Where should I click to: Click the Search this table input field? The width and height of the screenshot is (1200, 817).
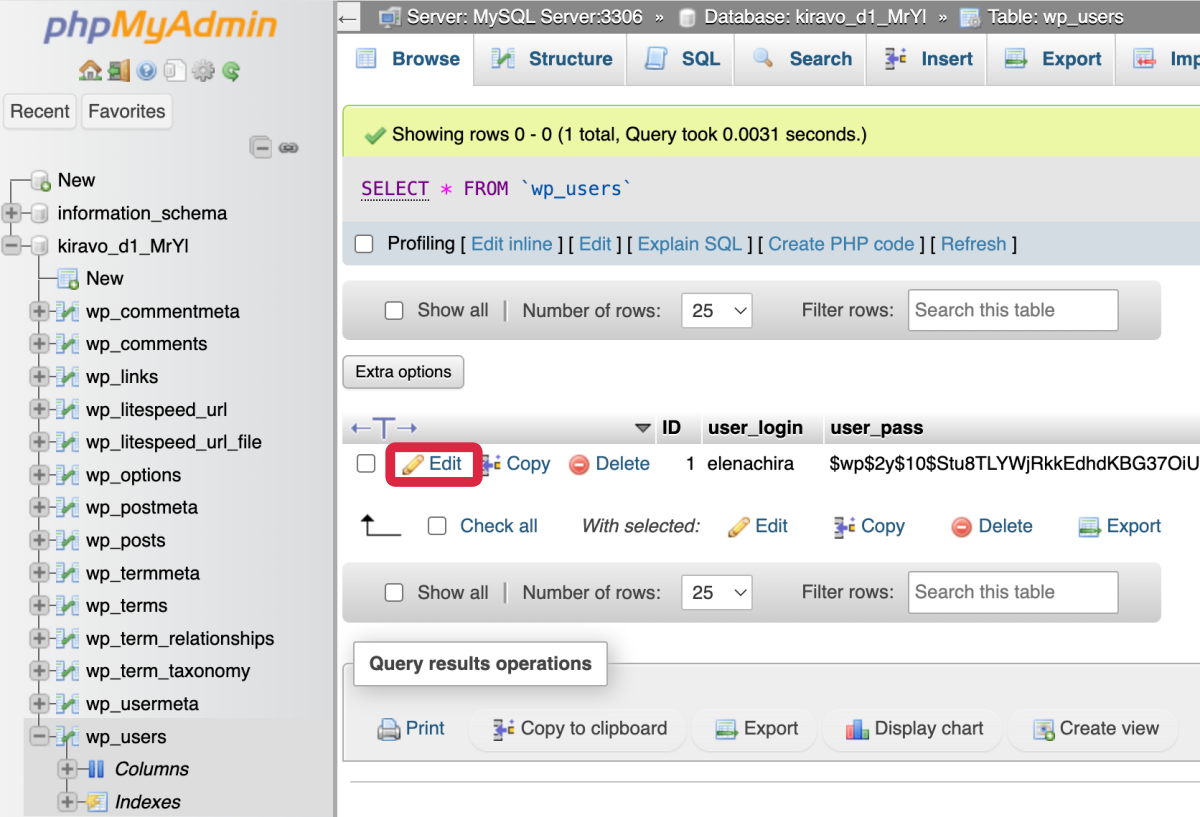(1012, 310)
